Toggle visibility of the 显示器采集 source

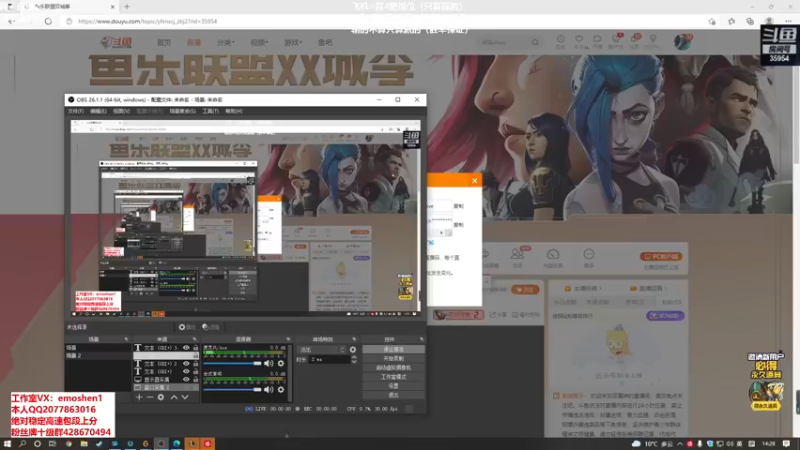(x=186, y=380)
